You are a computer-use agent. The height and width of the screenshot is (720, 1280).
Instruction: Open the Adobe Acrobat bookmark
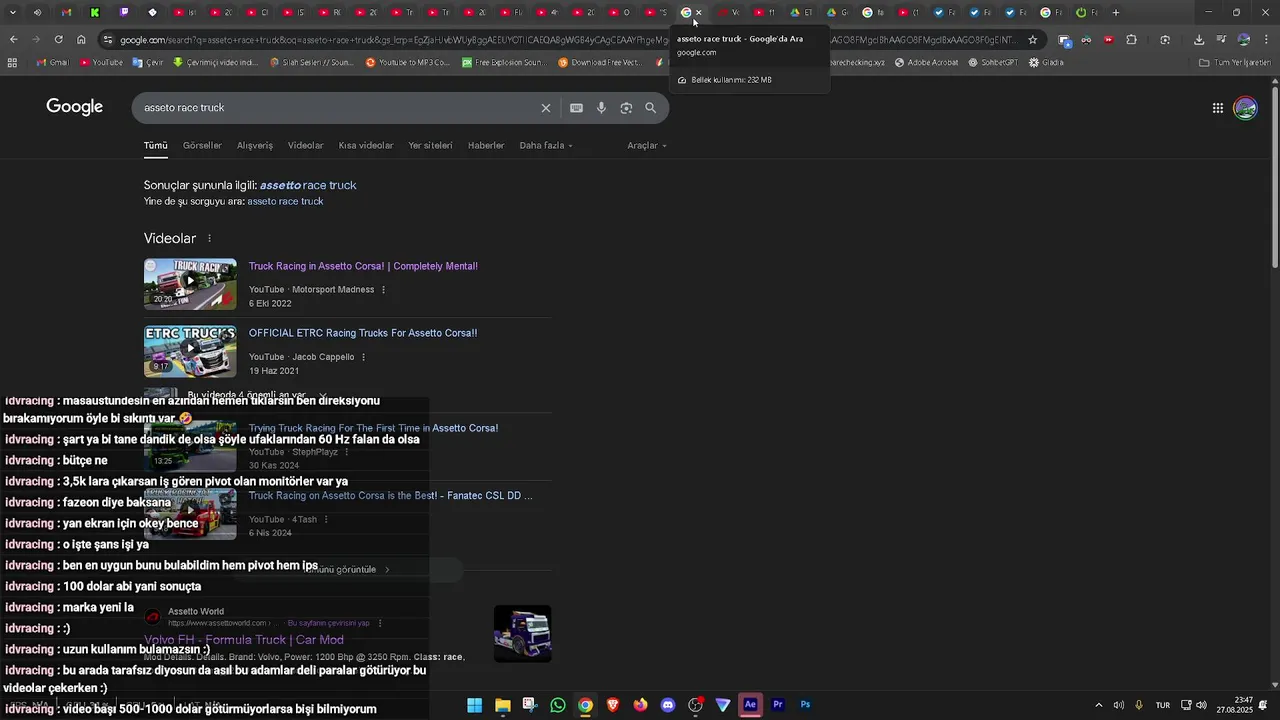(926, 62)
